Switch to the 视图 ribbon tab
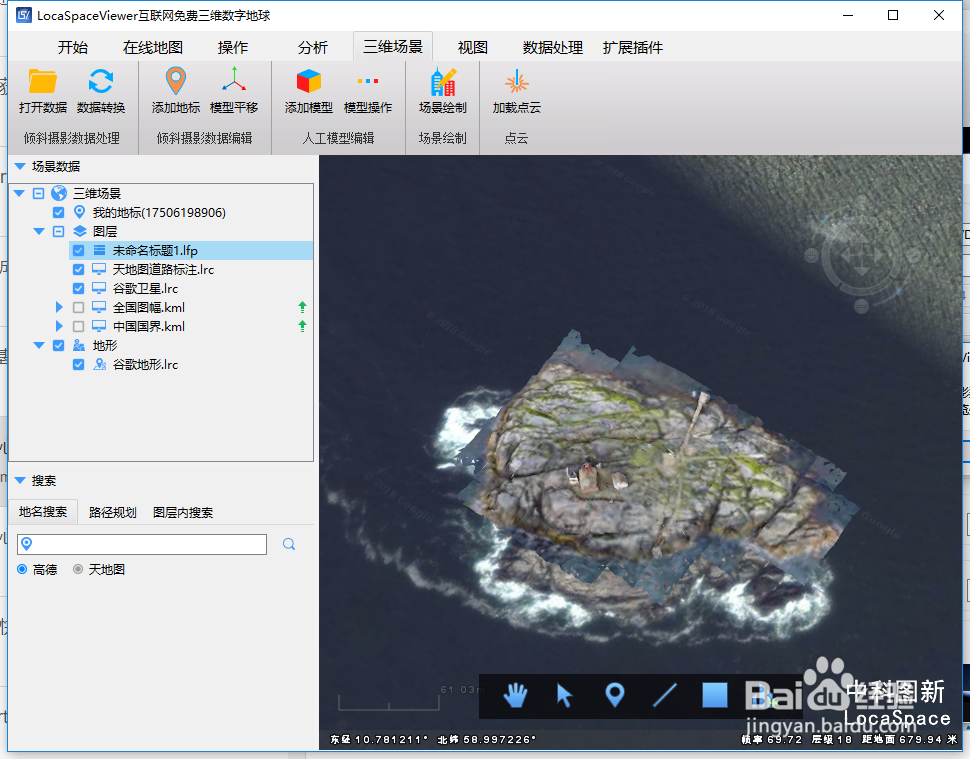The height and width of the screenshot is (759, 970). [470, 46]
